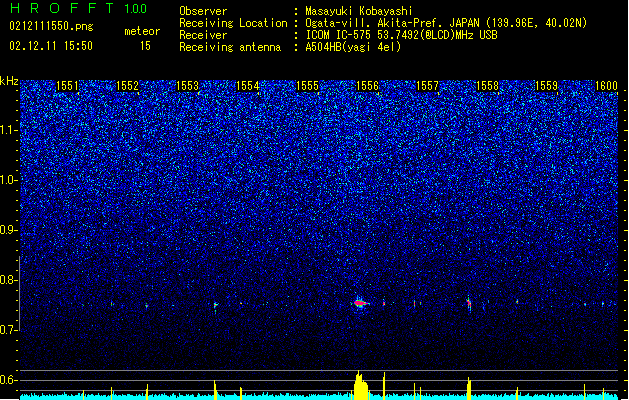This screenshot has height=400, width=629.
Task: Click the 0.7 kHz frequency label
Action: click(8, 330)
